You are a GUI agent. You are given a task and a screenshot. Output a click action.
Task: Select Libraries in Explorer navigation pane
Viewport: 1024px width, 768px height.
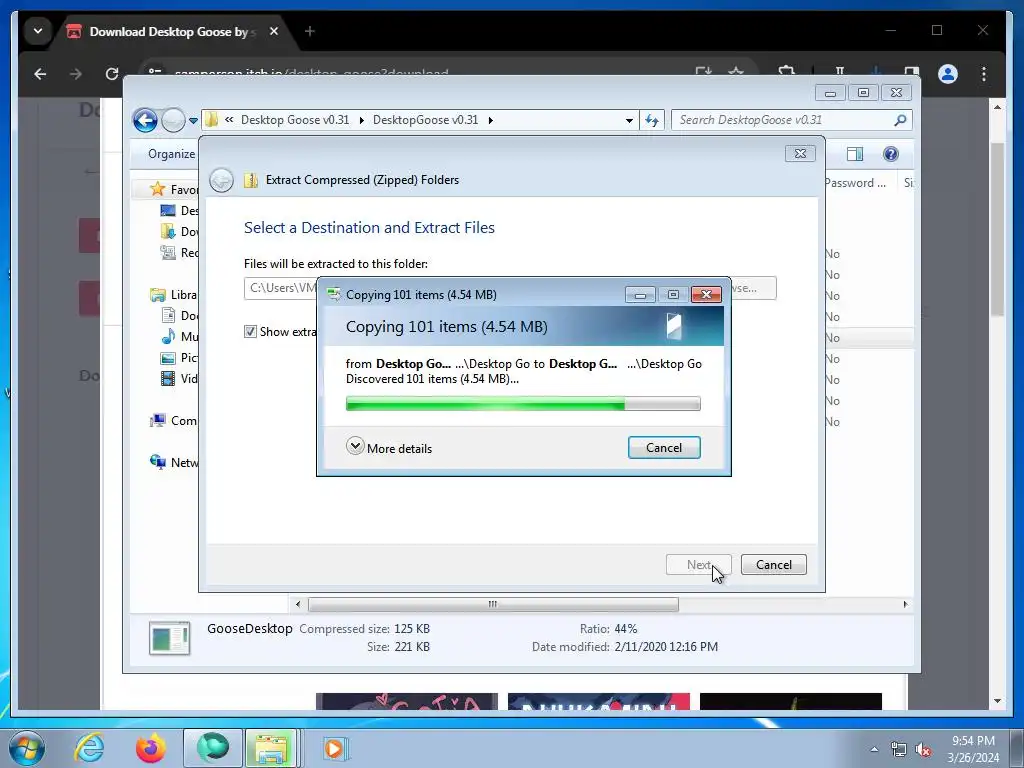173,295
